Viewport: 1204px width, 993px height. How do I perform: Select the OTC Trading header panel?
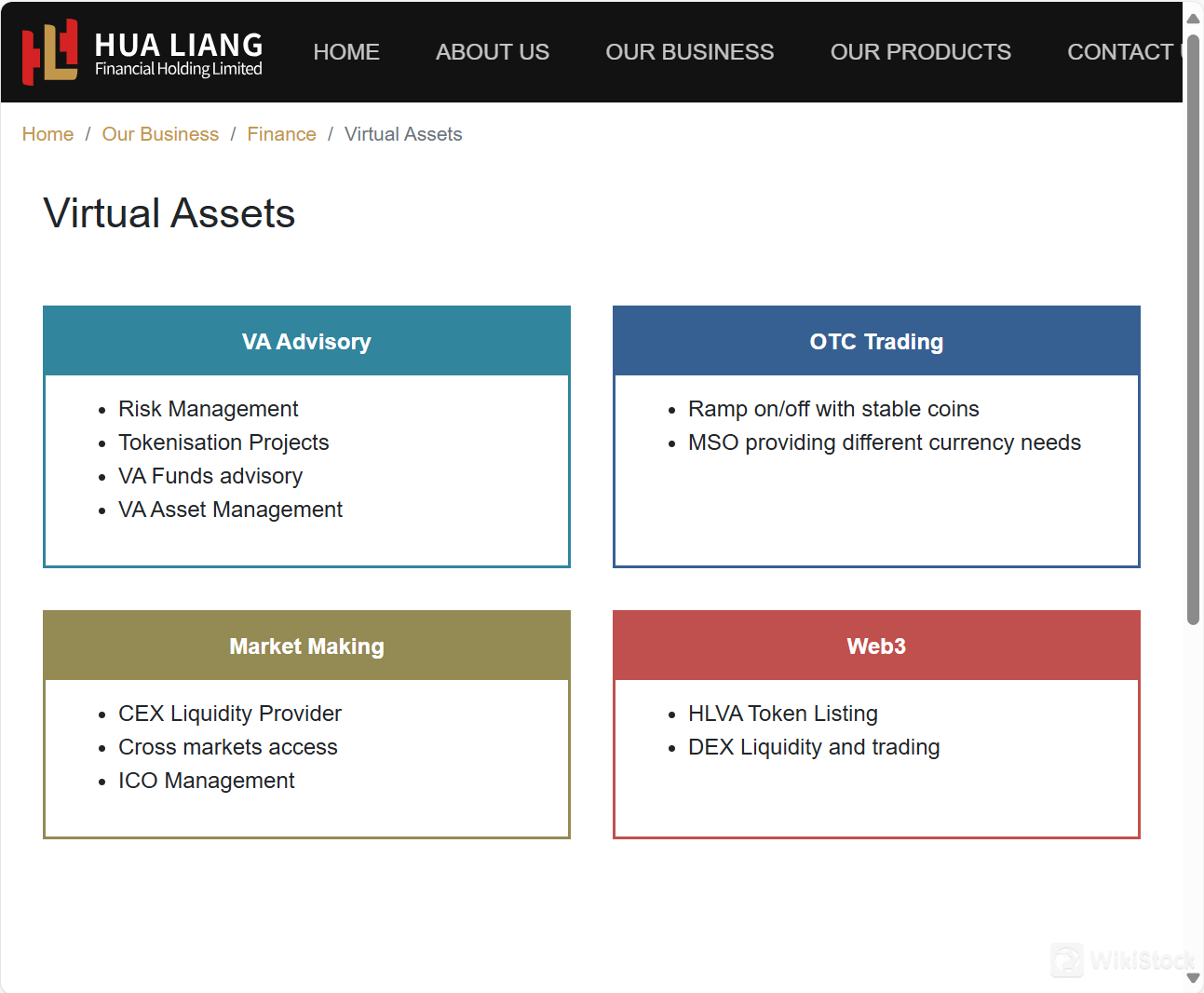875,341
